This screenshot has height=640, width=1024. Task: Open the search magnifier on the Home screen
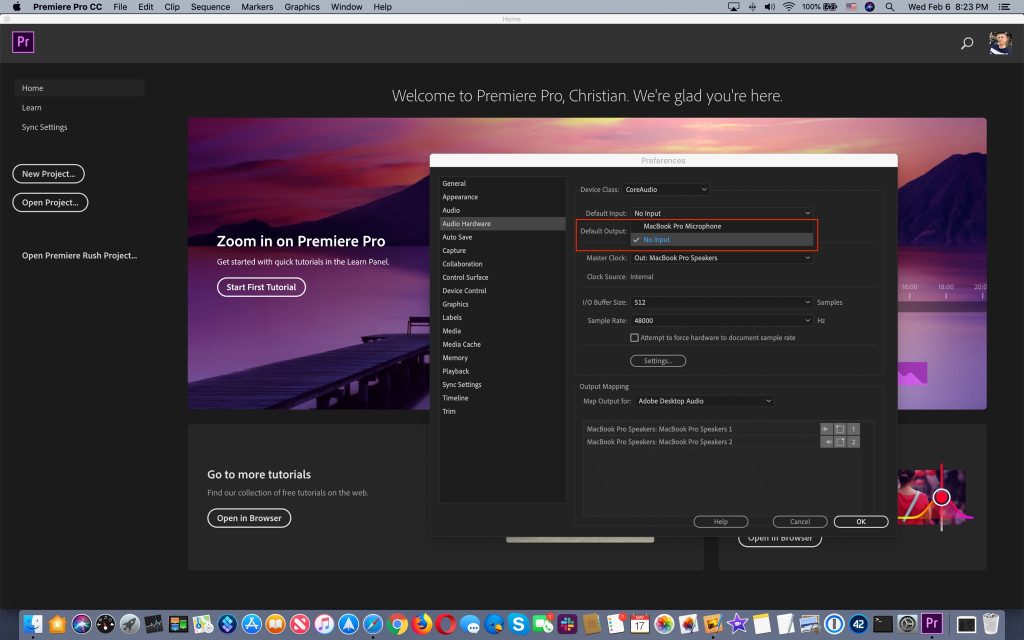tap(967, 43)
